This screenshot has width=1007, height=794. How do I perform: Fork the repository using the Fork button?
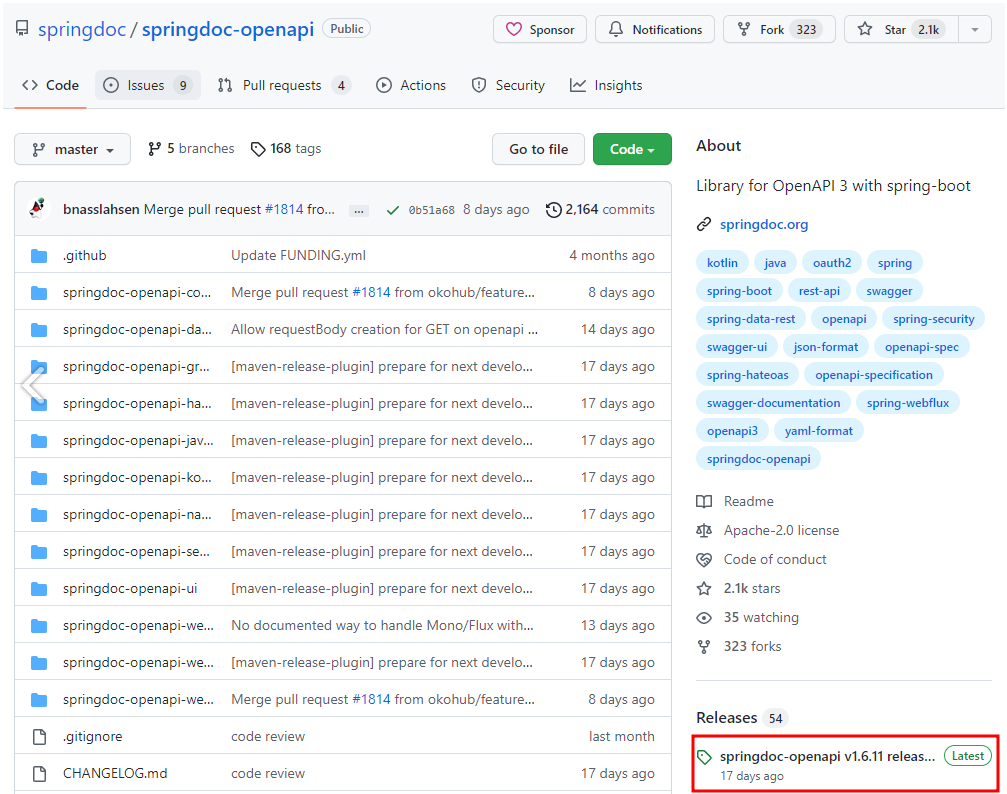(779, 30)
